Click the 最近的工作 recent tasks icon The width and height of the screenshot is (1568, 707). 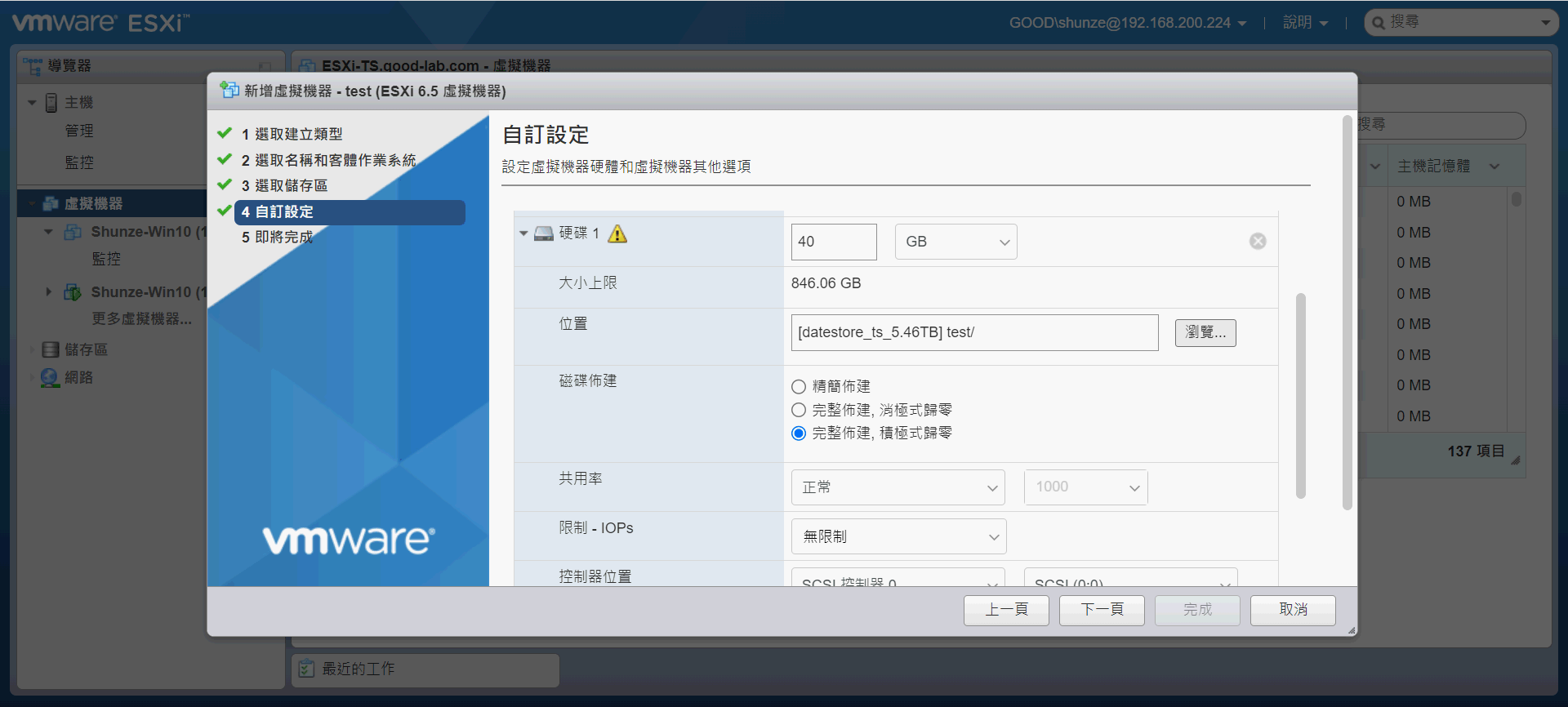click(306, 669)
